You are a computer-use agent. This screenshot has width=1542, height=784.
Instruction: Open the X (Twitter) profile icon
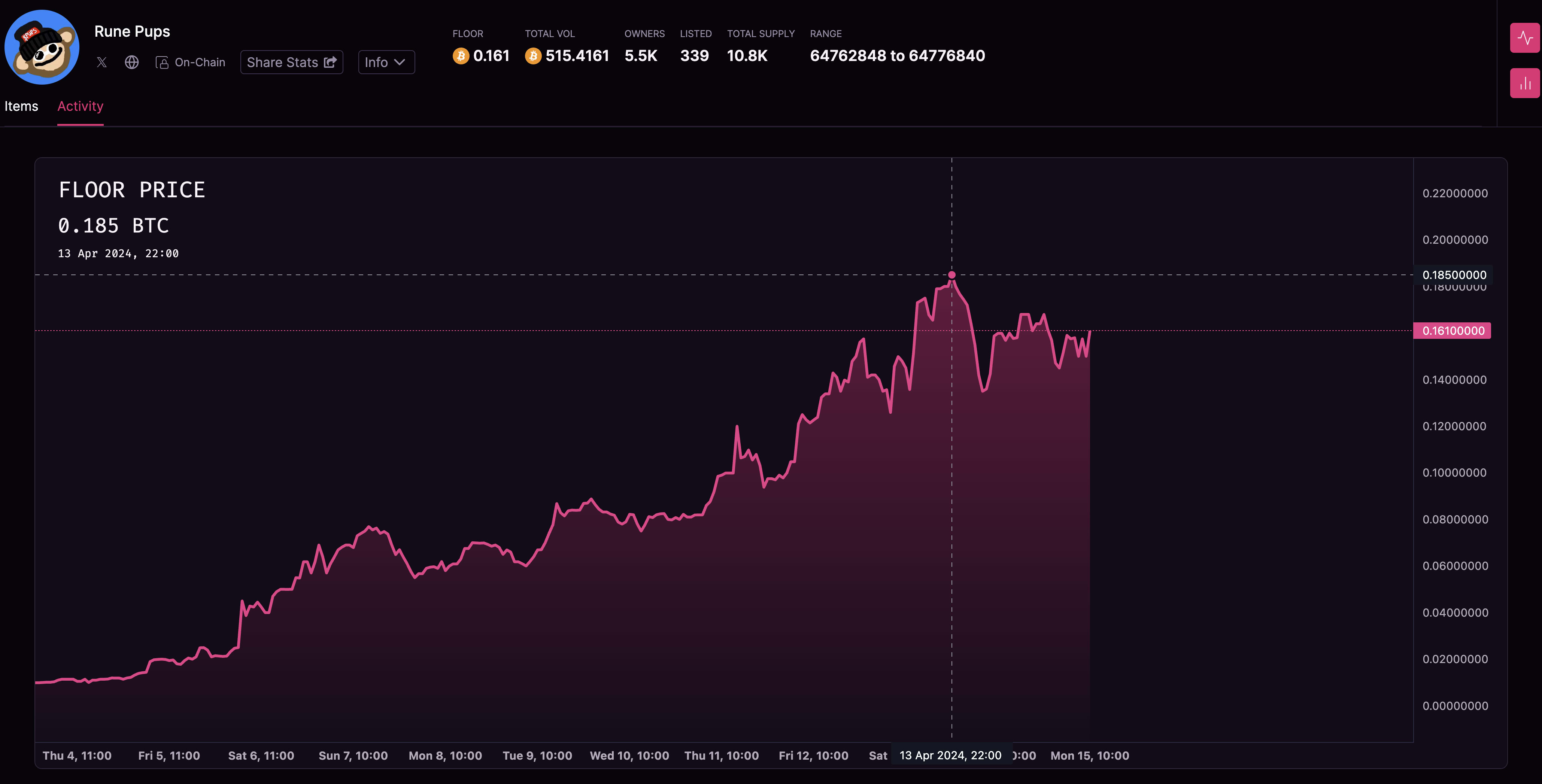(102, 62)
